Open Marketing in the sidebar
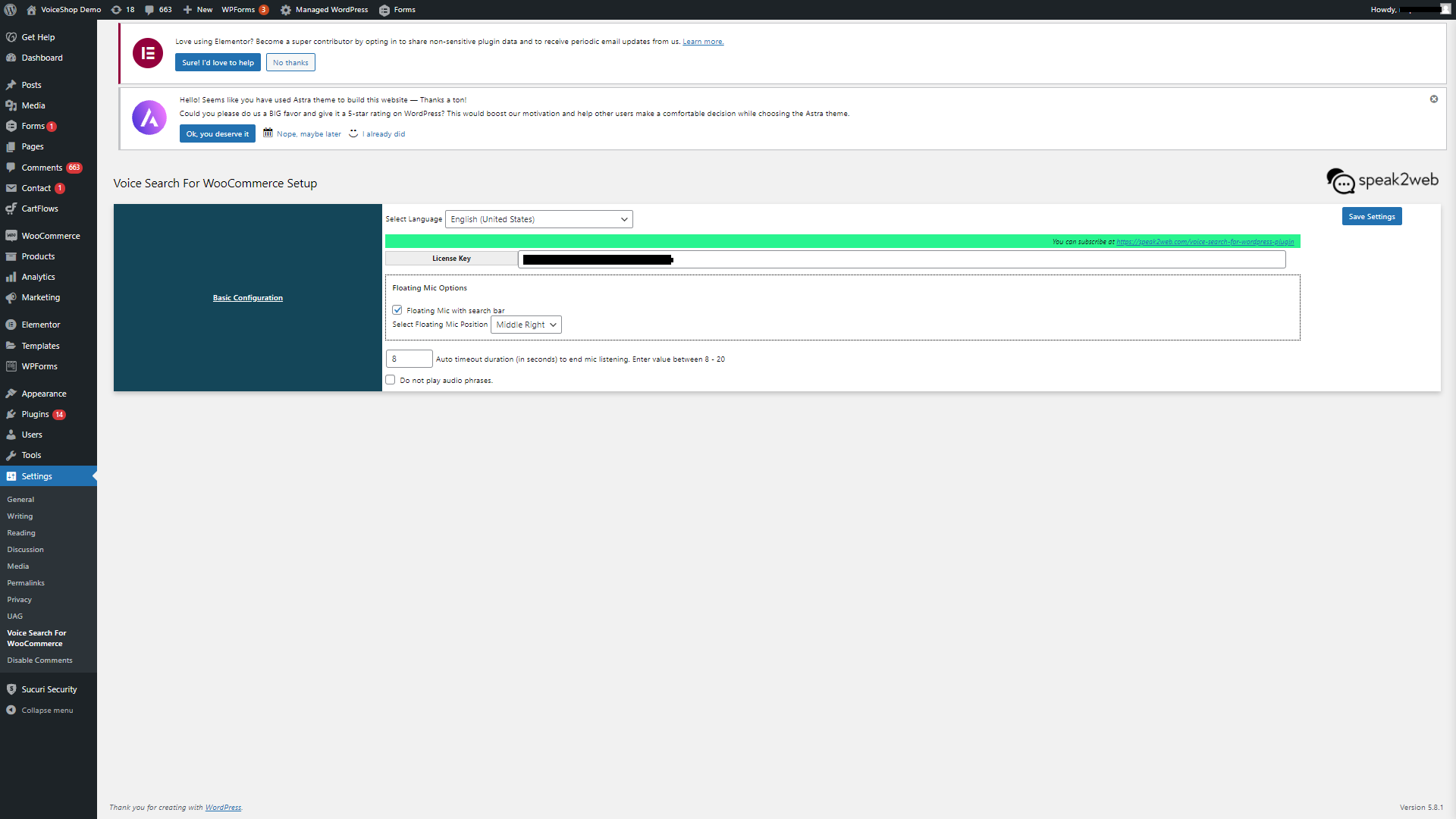 pyautogui.click(x=49, y=297)
